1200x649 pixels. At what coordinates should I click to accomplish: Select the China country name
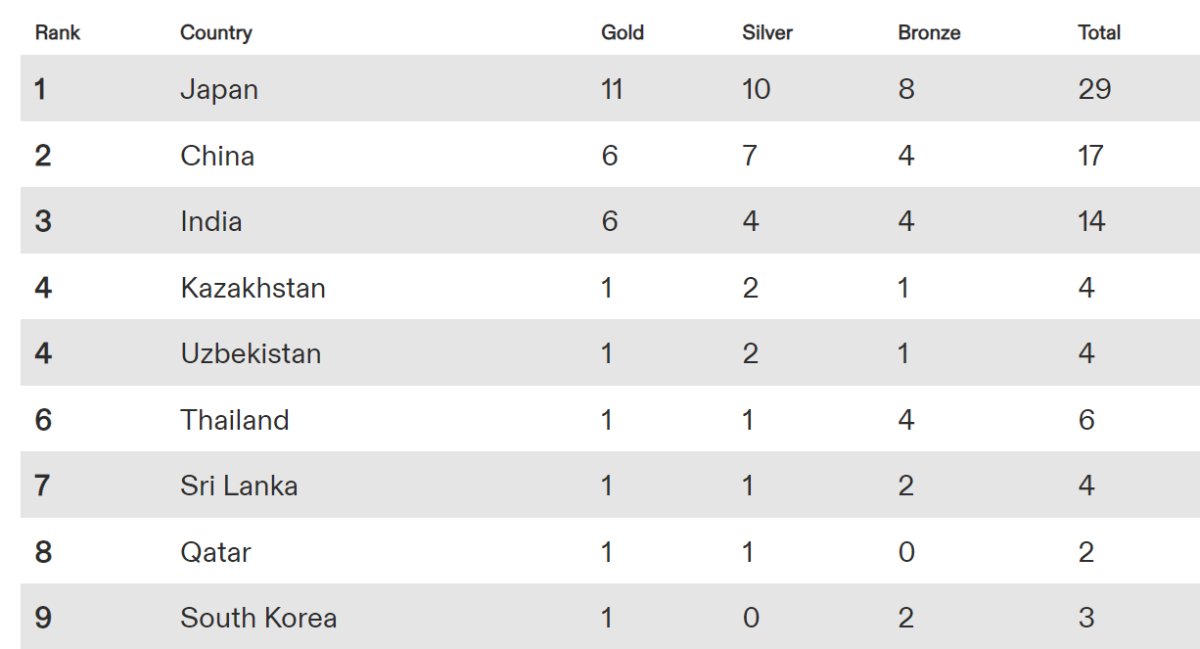coord(217,155)
